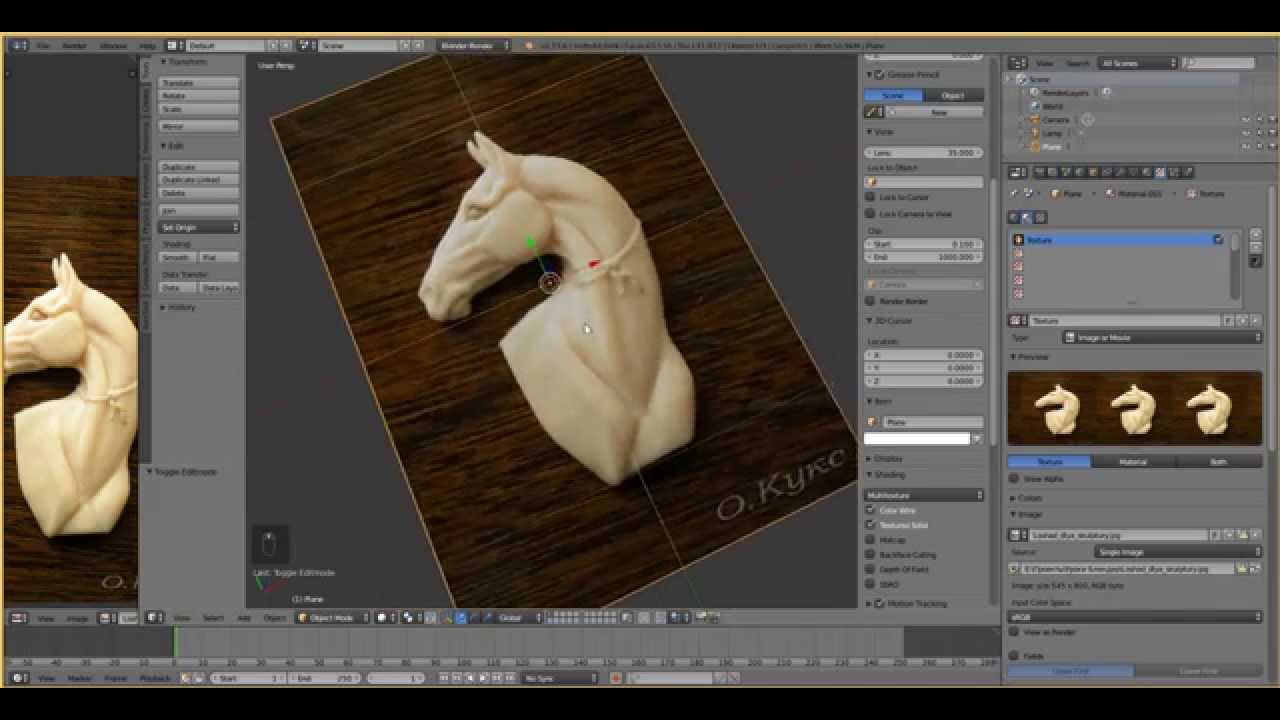Open the All Scenes outliner dropdown
Viewport: 1280px width, 720px height.
(x=1138, y=63)
